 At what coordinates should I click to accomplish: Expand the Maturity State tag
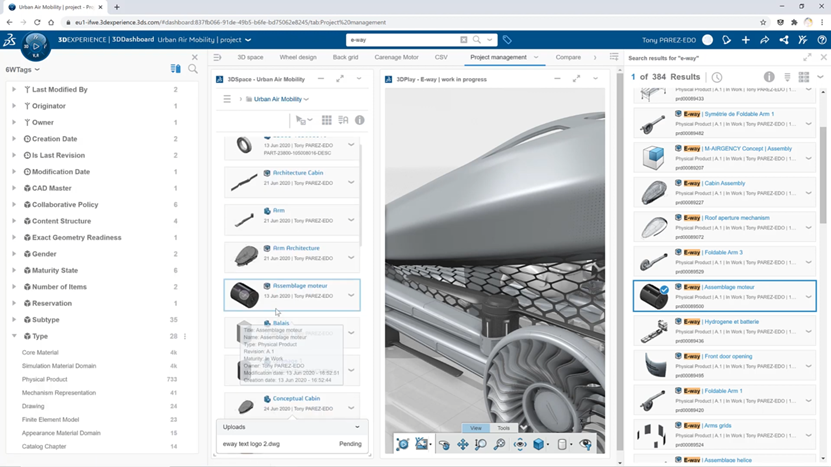point(14,270)
